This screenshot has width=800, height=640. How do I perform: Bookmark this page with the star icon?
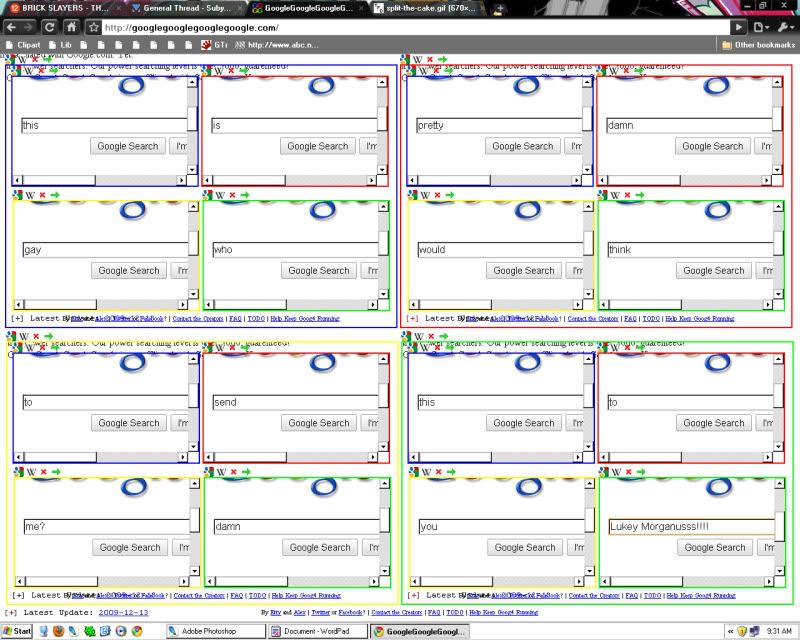coord(93,27)
